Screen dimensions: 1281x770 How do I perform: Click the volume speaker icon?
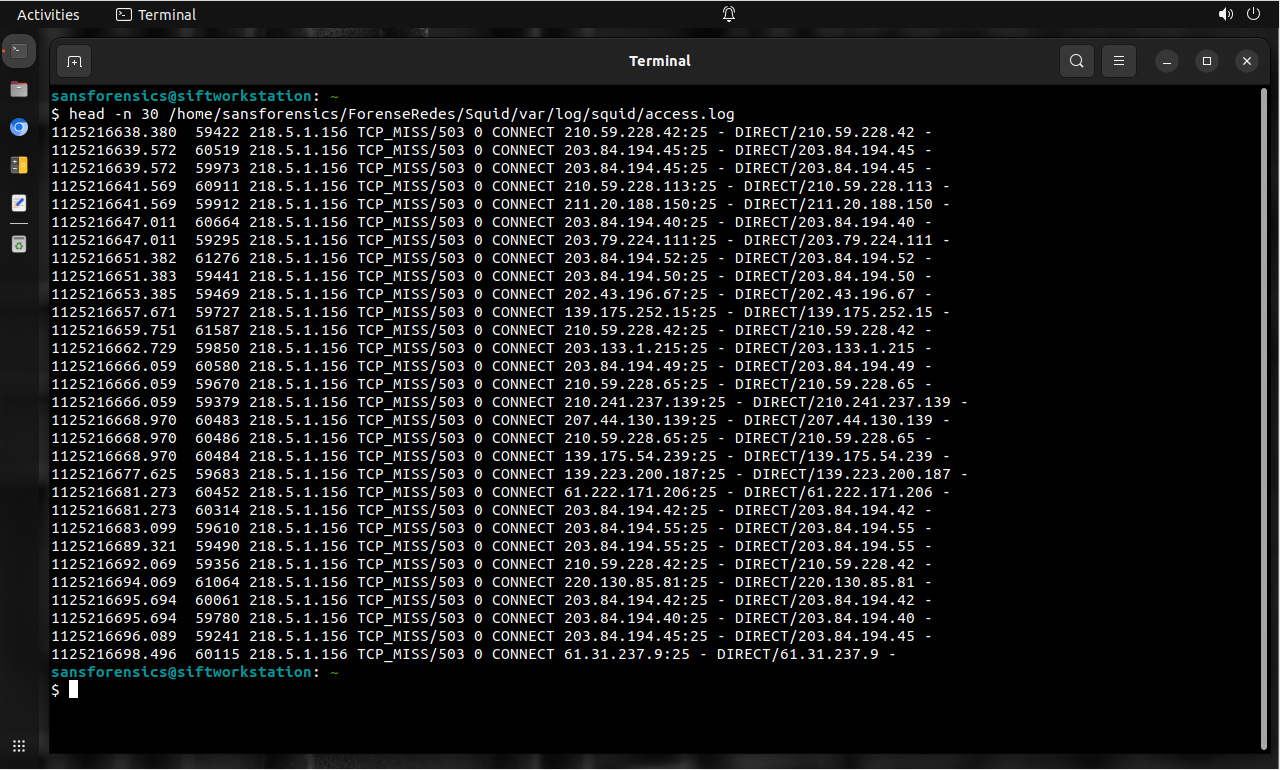point(1225,14)
